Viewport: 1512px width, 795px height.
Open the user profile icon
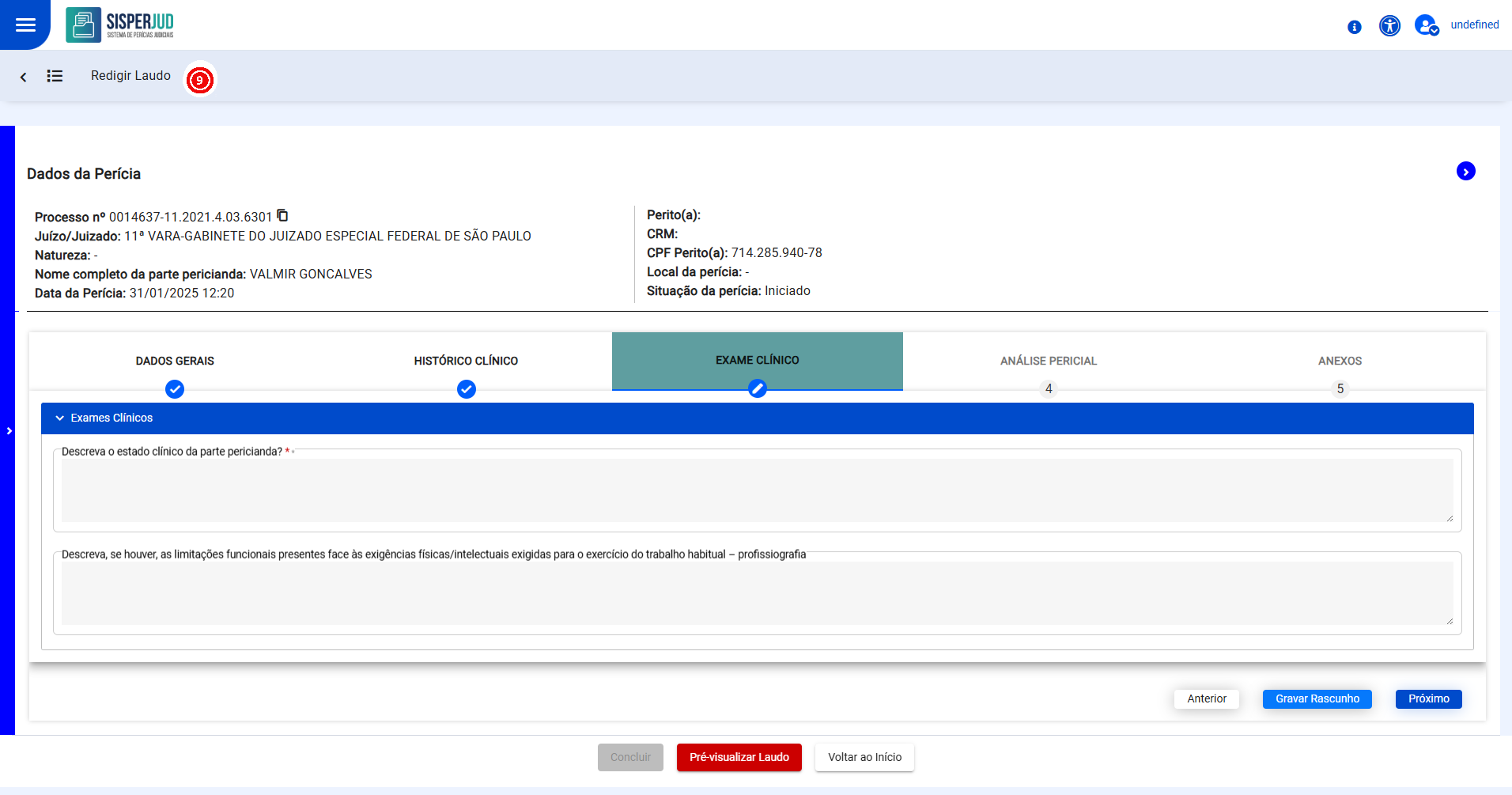click(x=1427, y=25)
